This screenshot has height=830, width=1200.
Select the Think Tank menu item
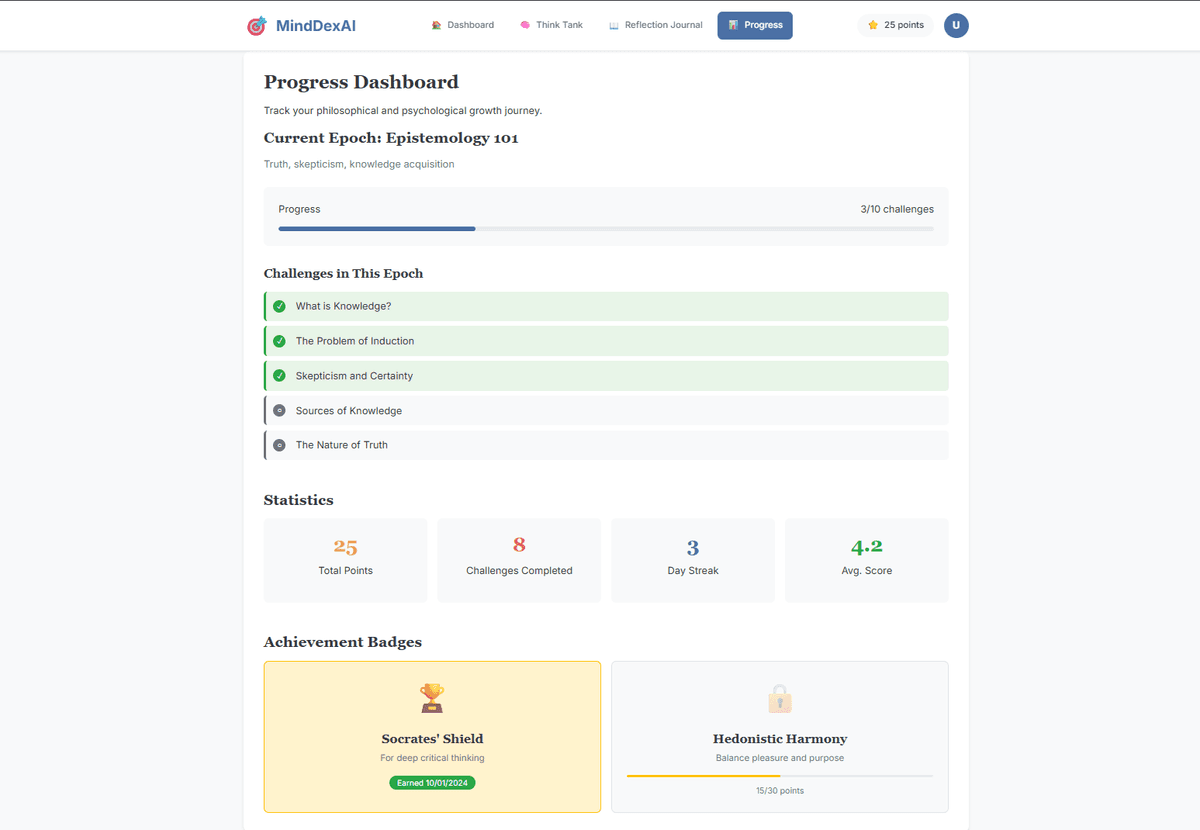coord(551,24)
